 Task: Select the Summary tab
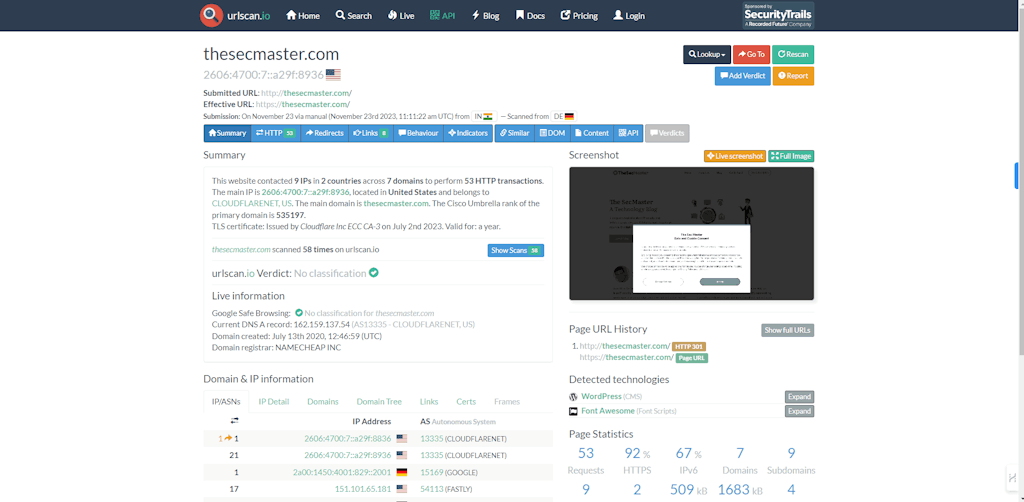[227, 133]
